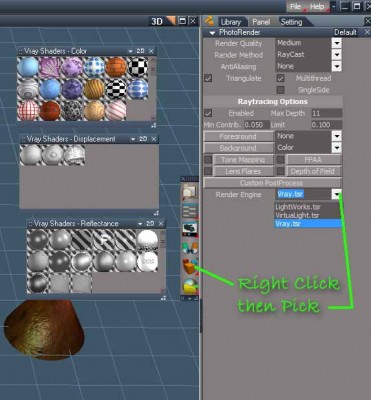The width and height of the screenshot is (371, 400).
Task: Click the Lens Flares button
Action: click(x=243, y=171)
